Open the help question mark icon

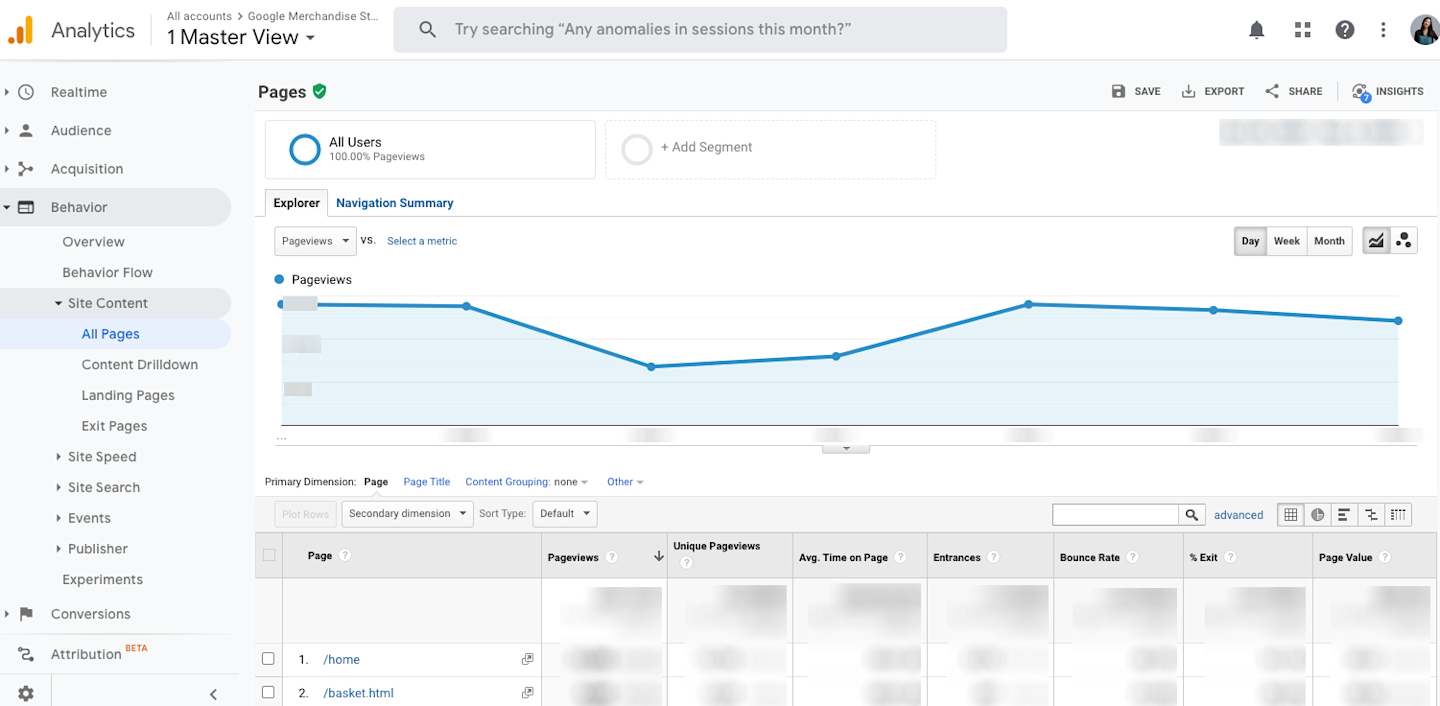point(1345,30)
